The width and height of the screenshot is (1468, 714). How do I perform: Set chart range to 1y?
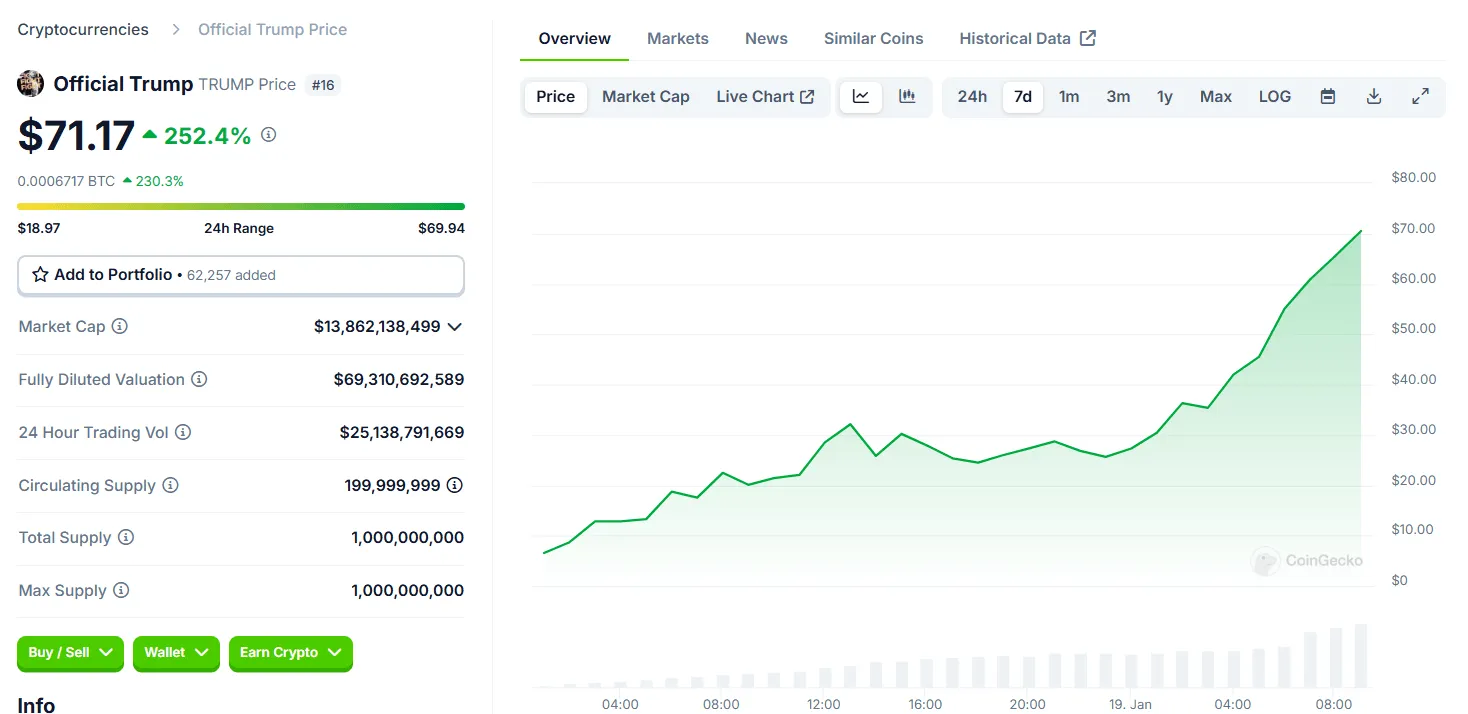point(1165,97)
